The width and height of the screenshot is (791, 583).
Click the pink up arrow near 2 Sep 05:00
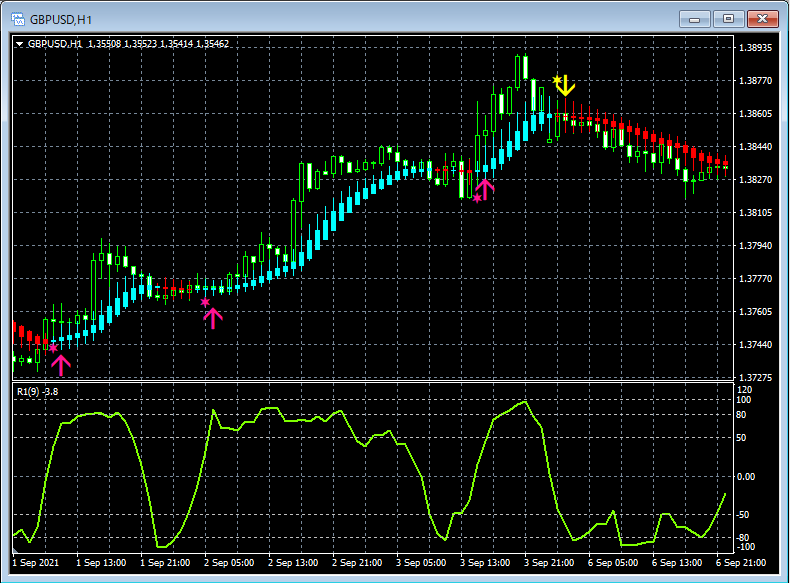coord(212,318)
